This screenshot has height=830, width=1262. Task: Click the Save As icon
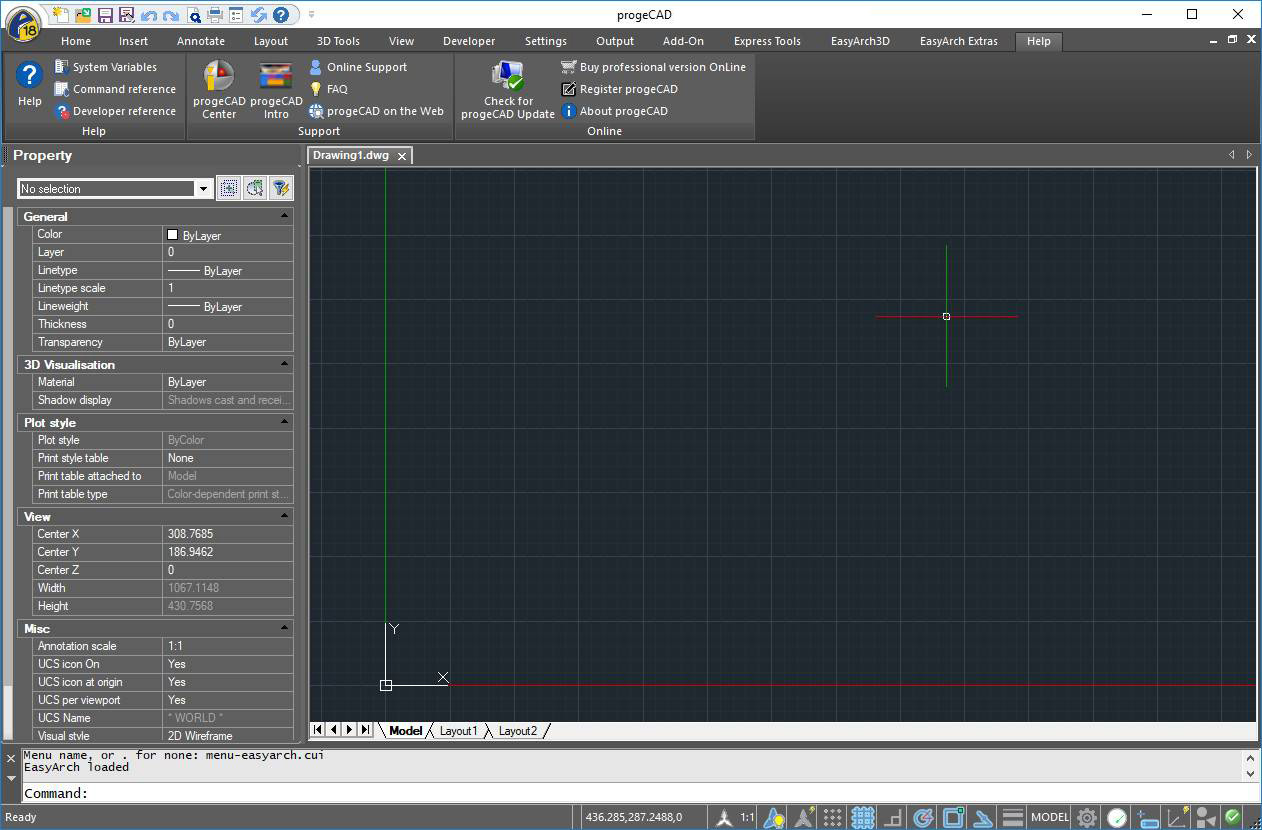[126, 15]
